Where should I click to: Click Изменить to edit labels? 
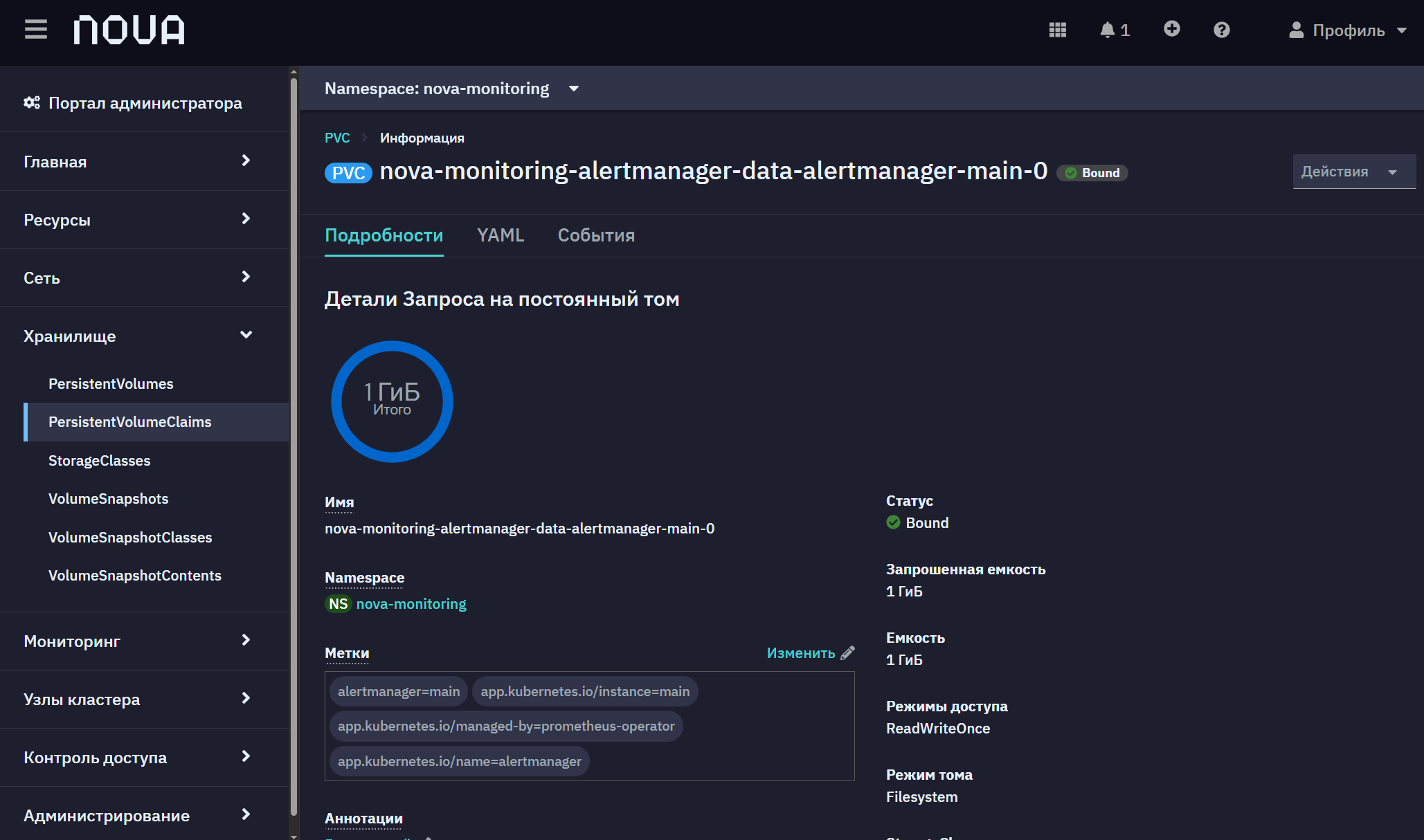(x=801, y=652)
